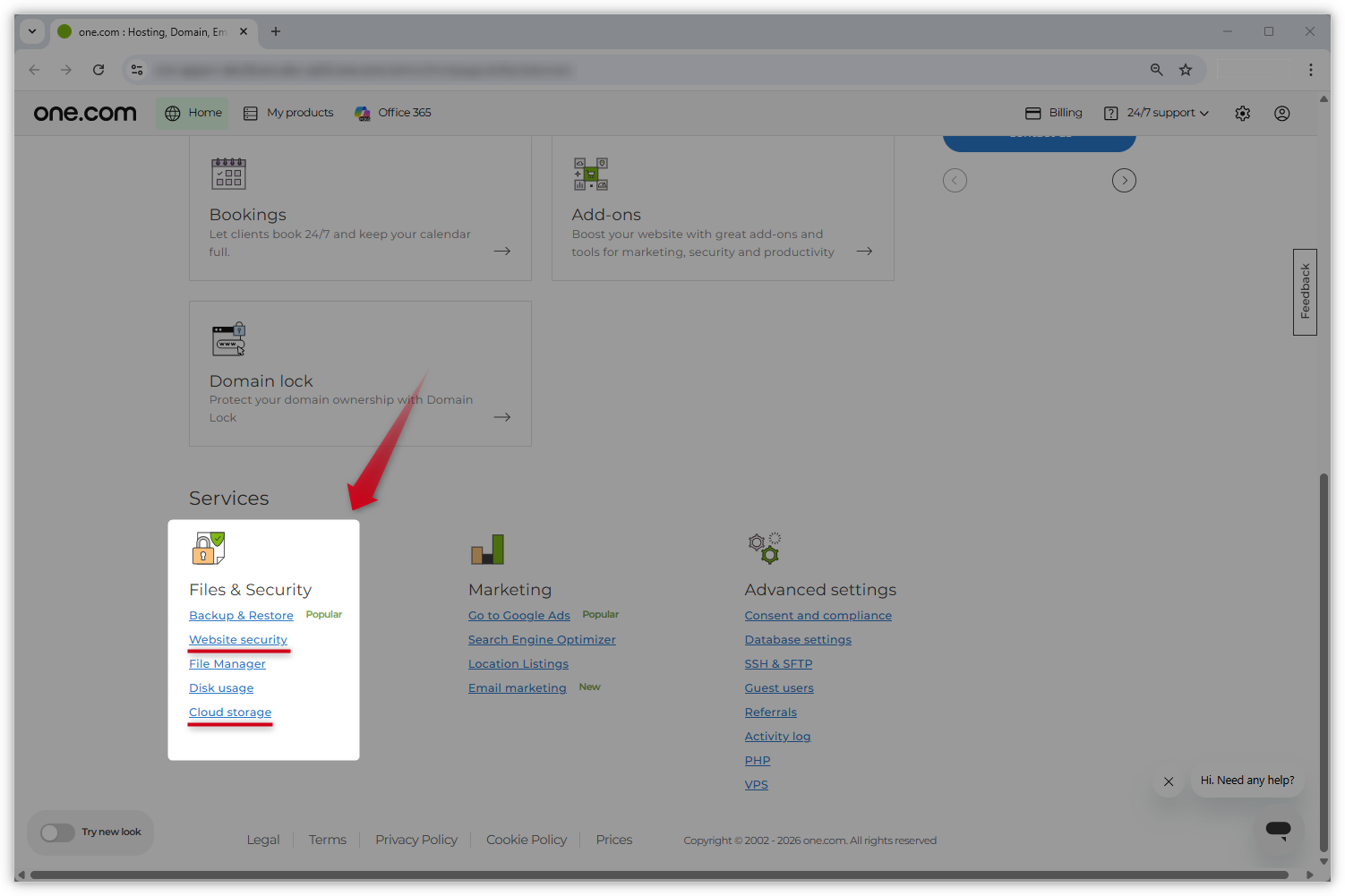Click the user profile icon

pos(1281,114)
